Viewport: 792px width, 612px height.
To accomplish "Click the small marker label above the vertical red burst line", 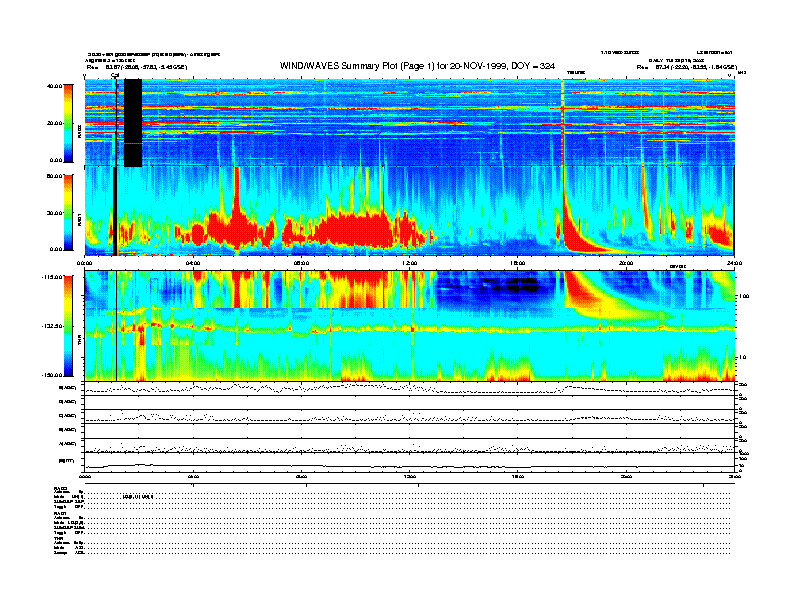I will click(576, 73).
